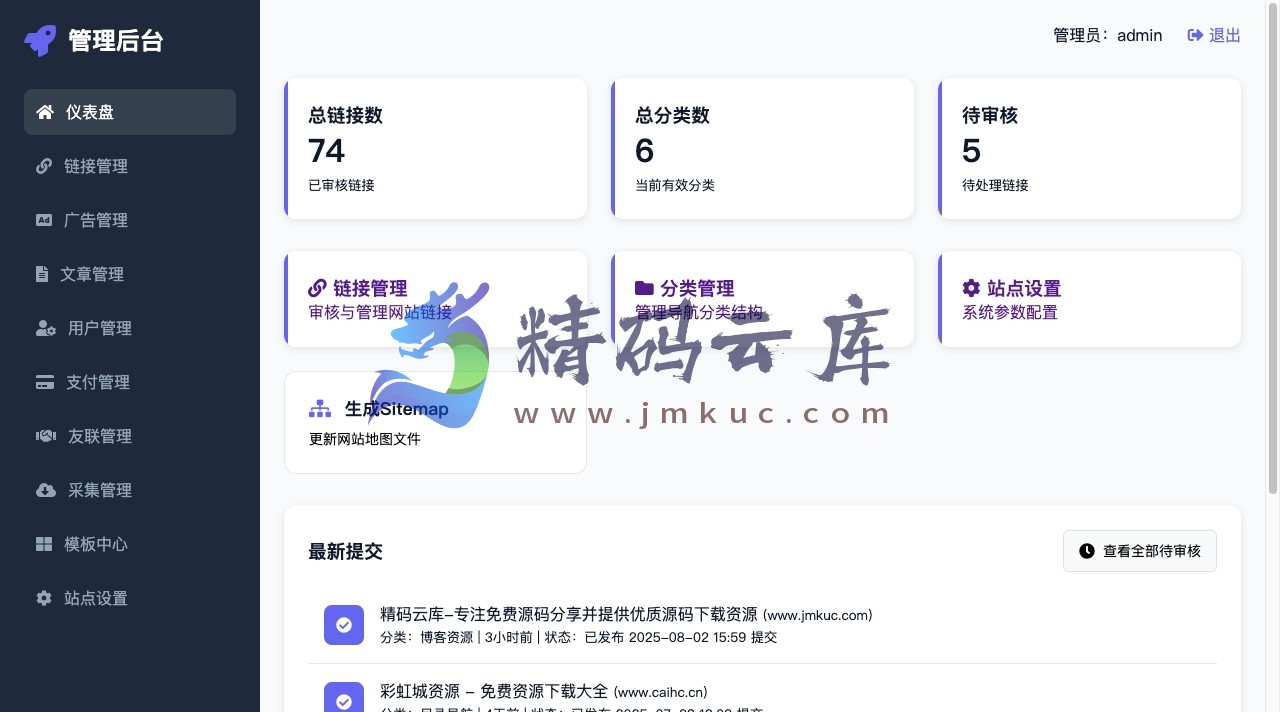
Task: Click the sitemap icon on 生成Sitemap card
Action: (x=320, y=408)
